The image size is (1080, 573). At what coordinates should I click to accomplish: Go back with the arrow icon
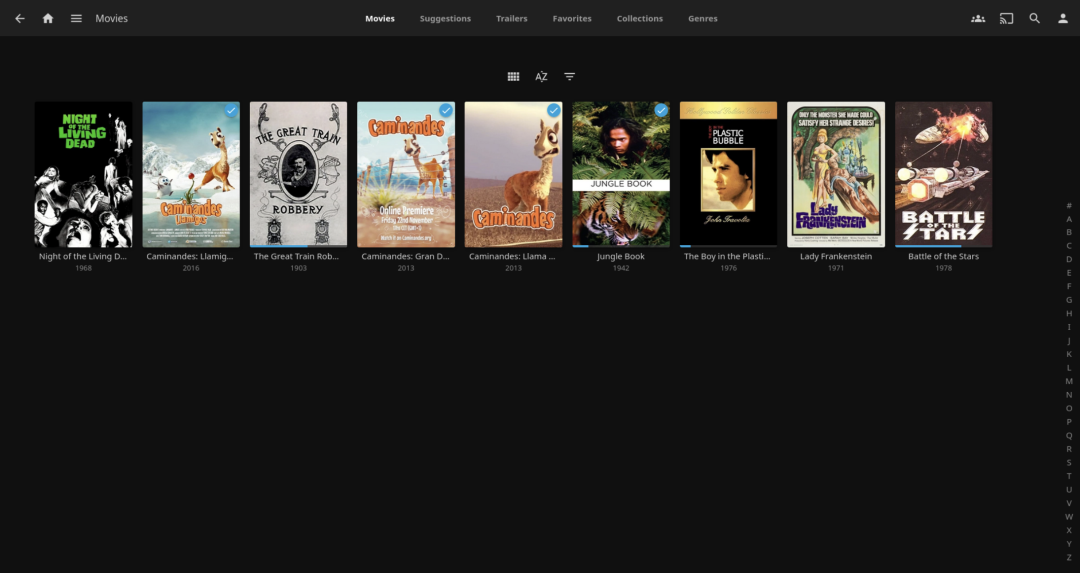point(20,19)
